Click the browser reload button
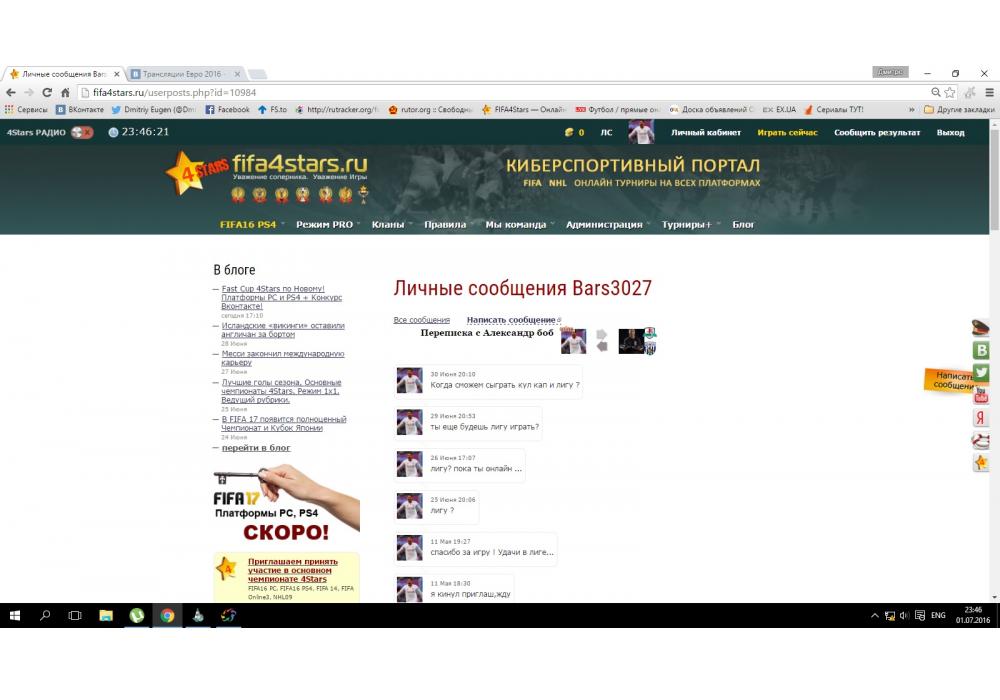This screenshot has height=700, width=1000. (x=47, y=92)
